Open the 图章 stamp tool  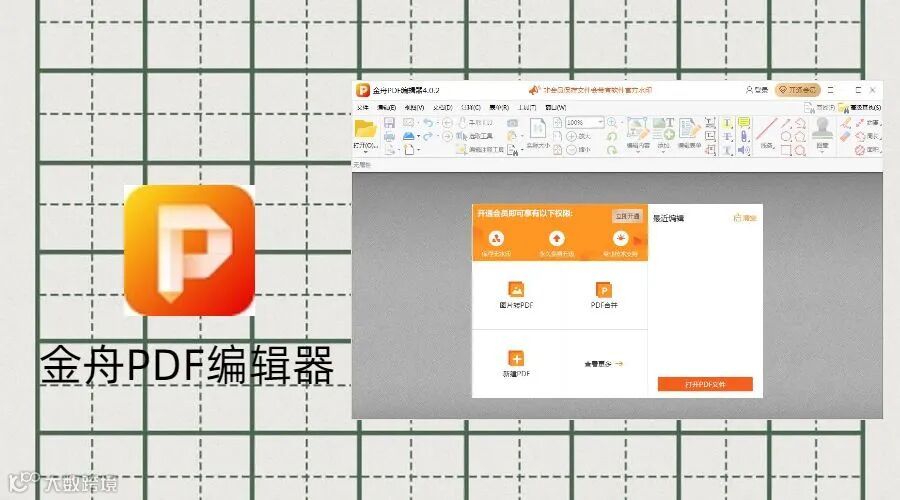tap(822, 134)
